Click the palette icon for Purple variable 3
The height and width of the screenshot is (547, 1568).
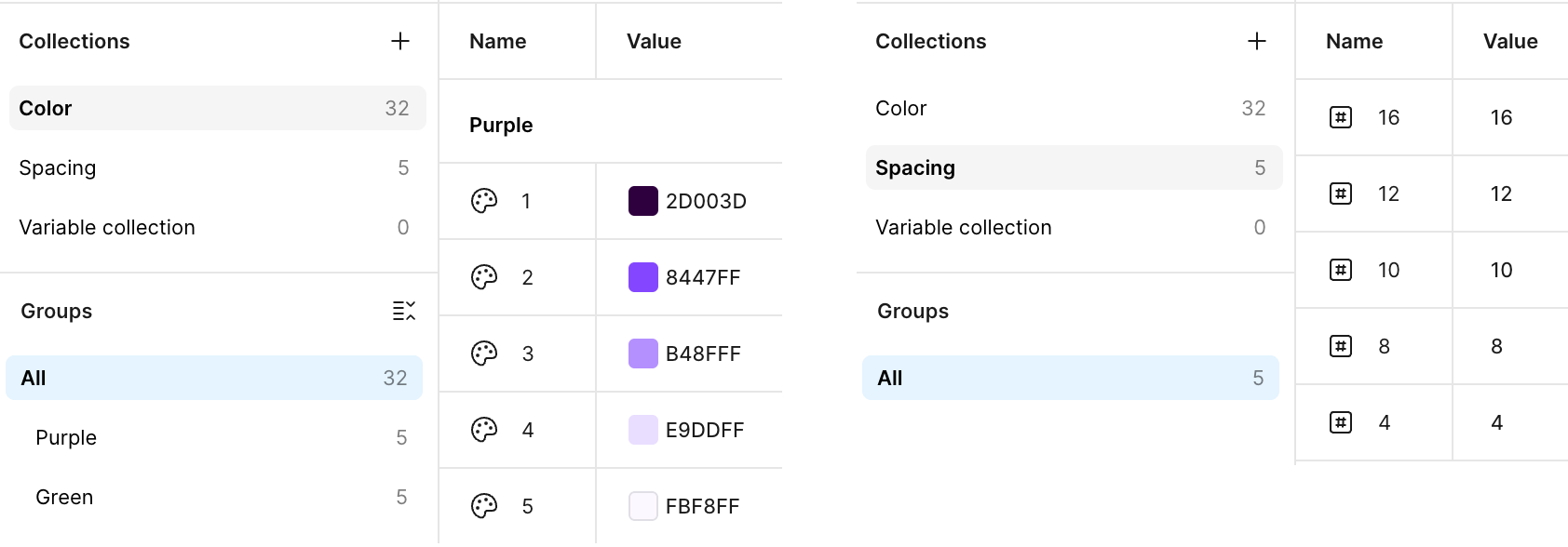click(x=484, y=354)
